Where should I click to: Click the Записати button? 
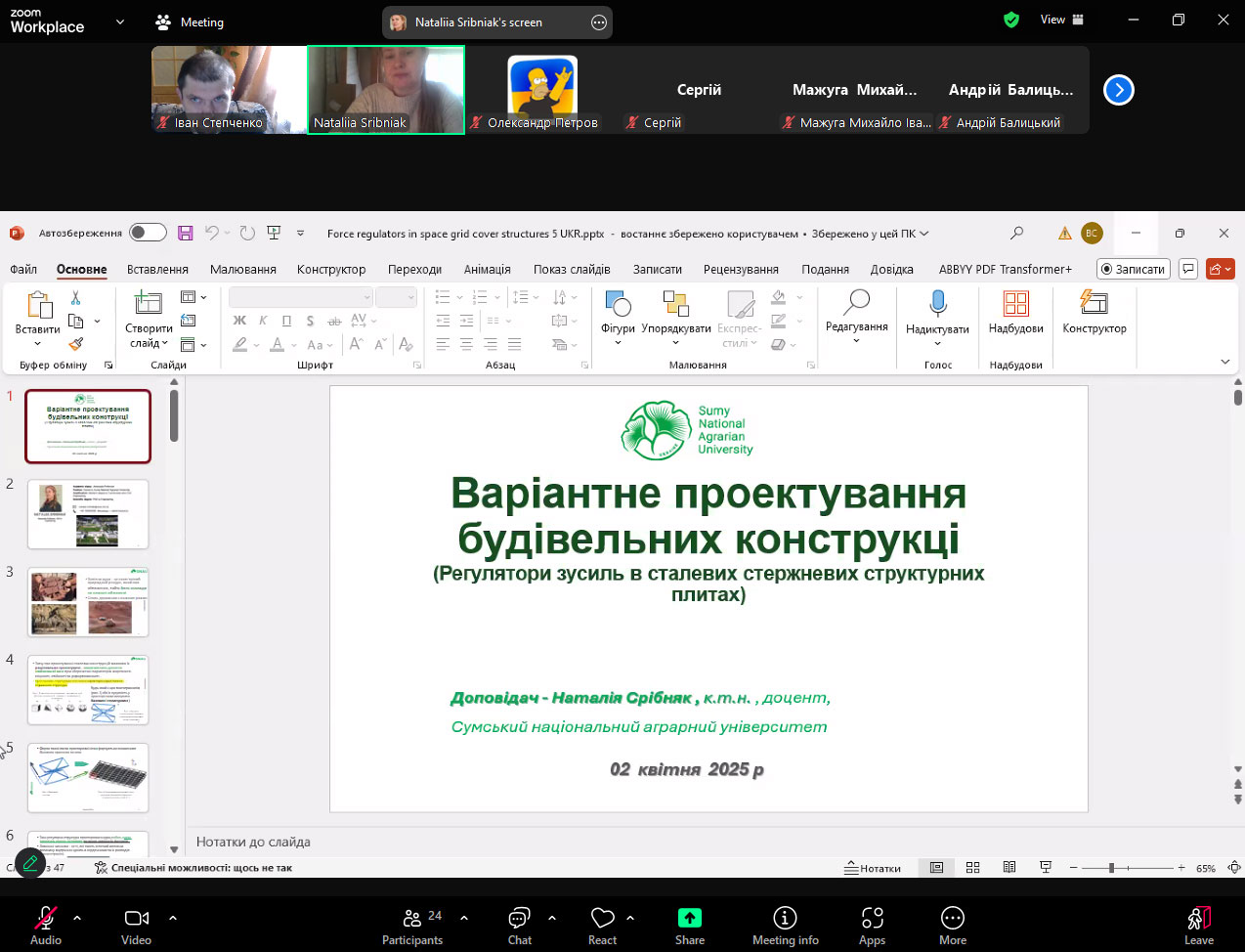click(1132, 269)
